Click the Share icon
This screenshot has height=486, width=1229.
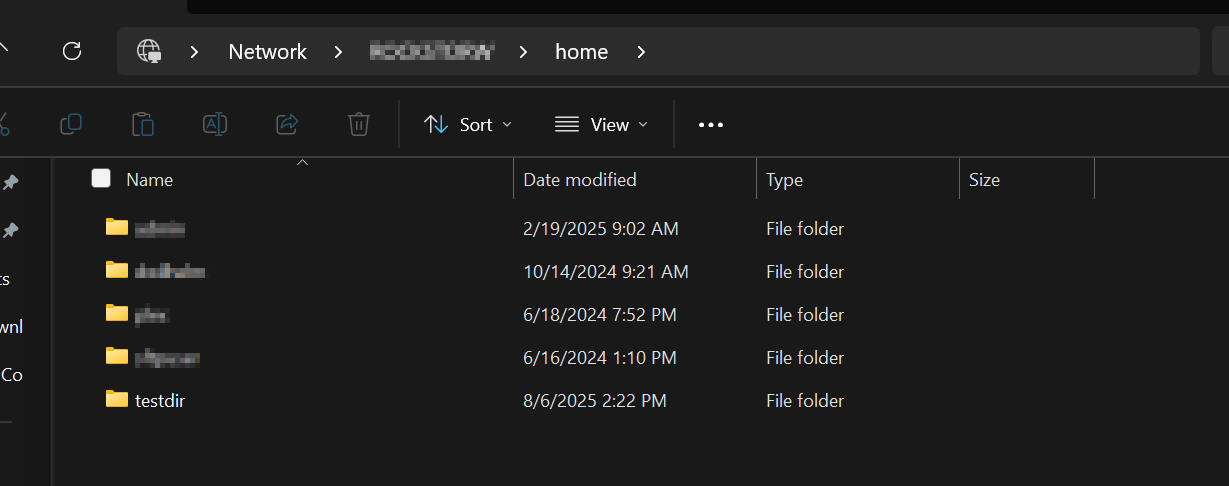click(287, 124)
